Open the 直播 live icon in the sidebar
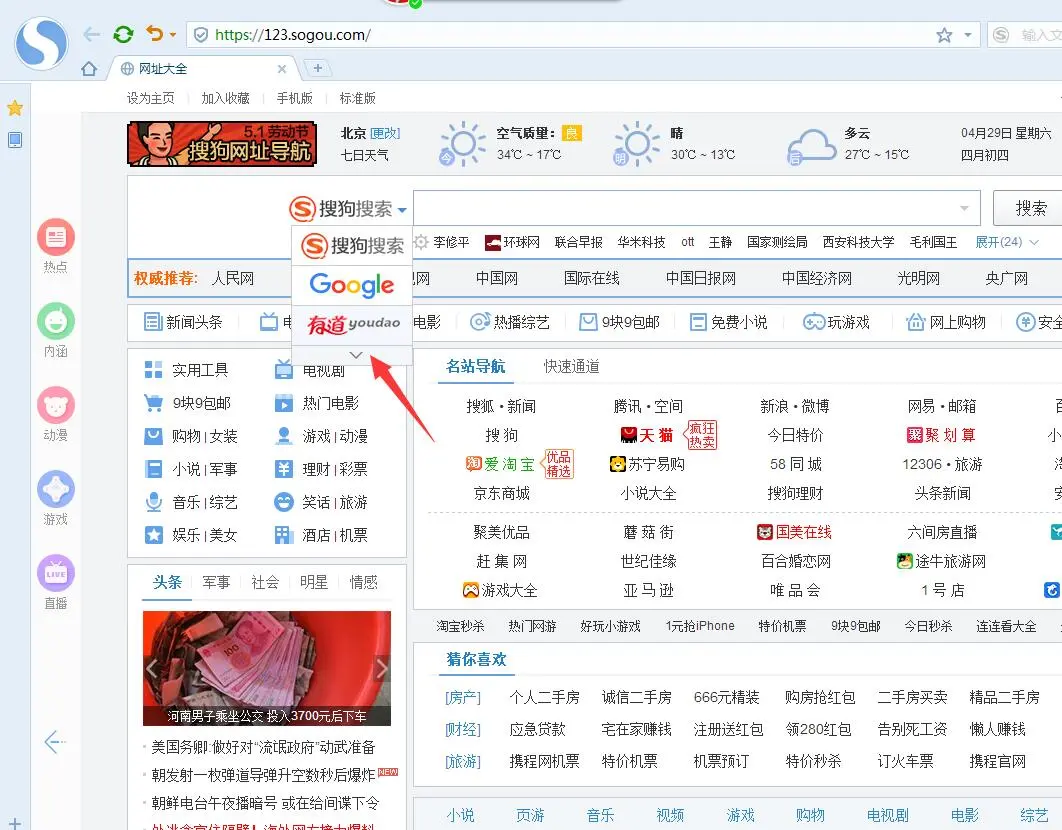This screenshot has height=830, width=1062. [x=56, y=573]
